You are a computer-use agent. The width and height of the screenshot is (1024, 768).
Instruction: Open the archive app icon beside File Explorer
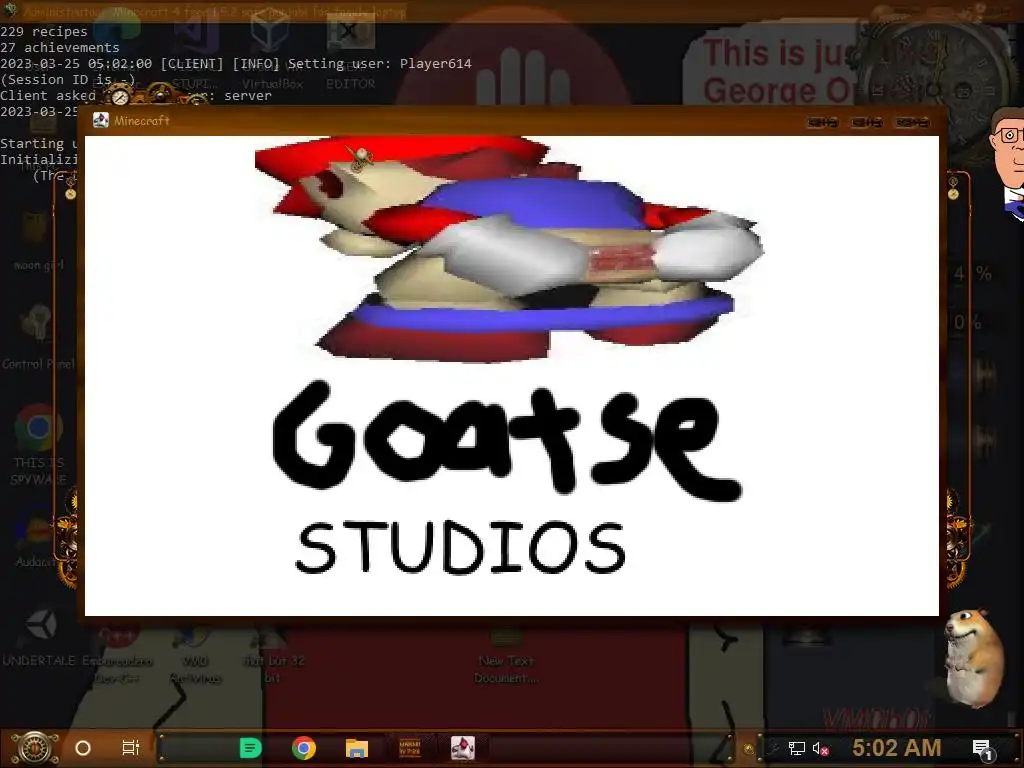click(x=409, y=748)
